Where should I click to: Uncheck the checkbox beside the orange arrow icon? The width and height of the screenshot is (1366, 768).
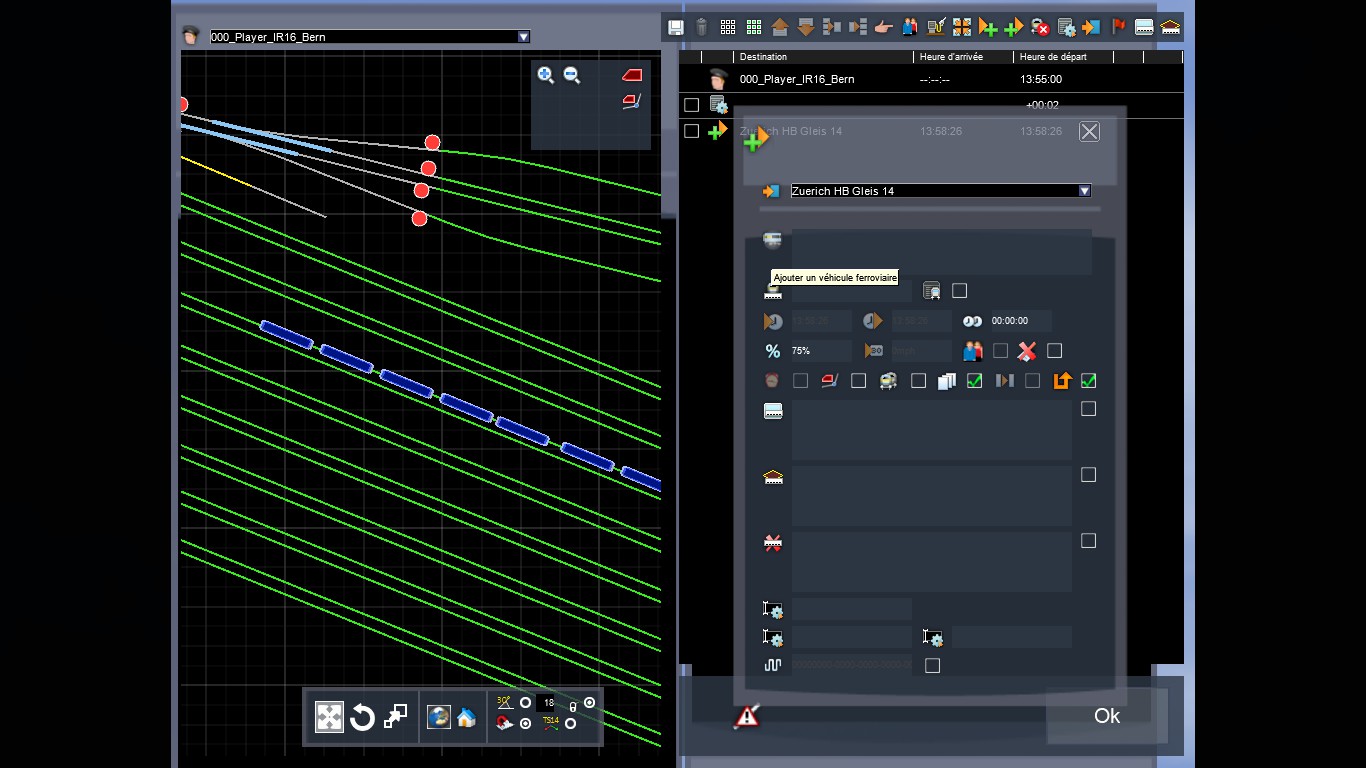pos(1089,381)
